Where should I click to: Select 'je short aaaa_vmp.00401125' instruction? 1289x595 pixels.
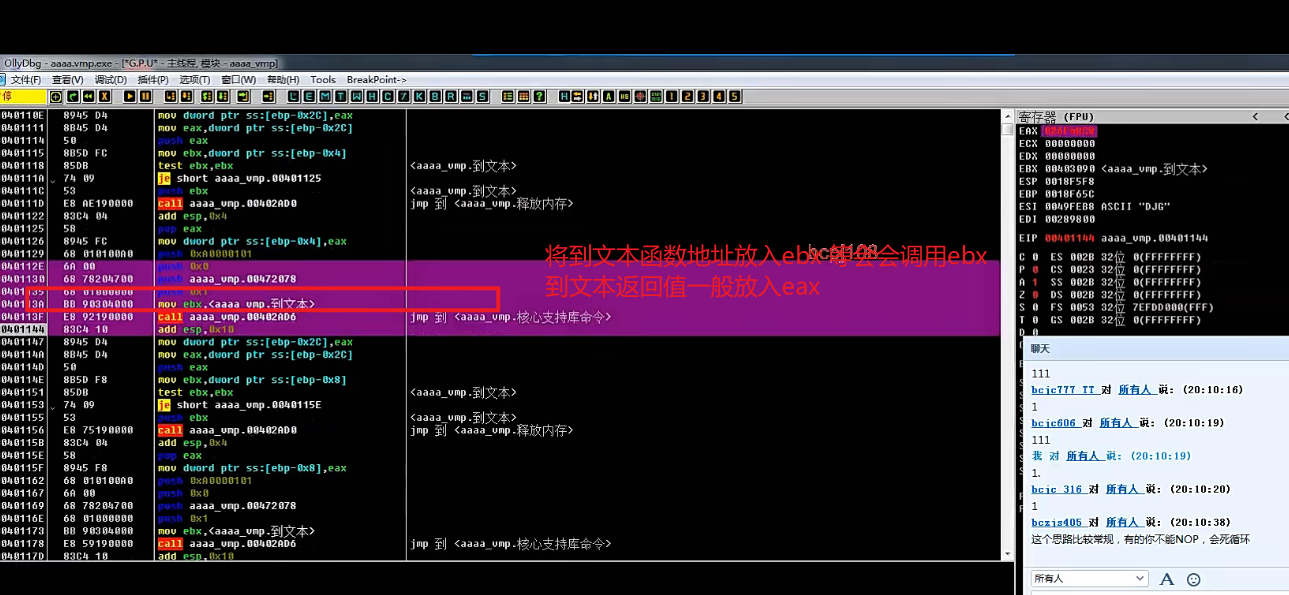[239, 178]
